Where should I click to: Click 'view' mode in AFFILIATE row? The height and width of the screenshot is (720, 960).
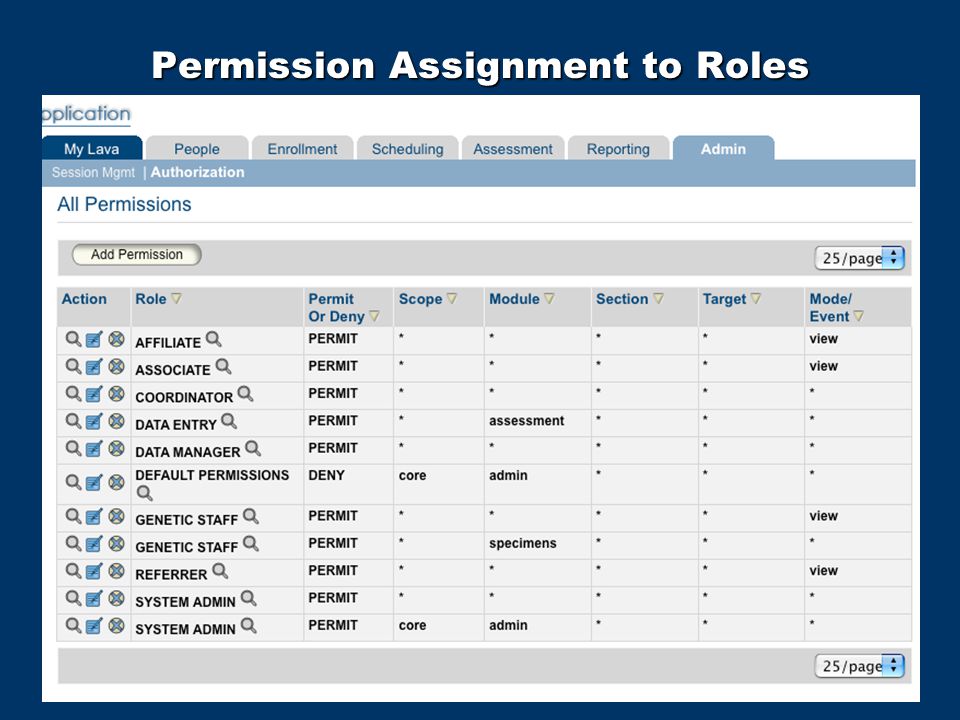coord(823,339)
